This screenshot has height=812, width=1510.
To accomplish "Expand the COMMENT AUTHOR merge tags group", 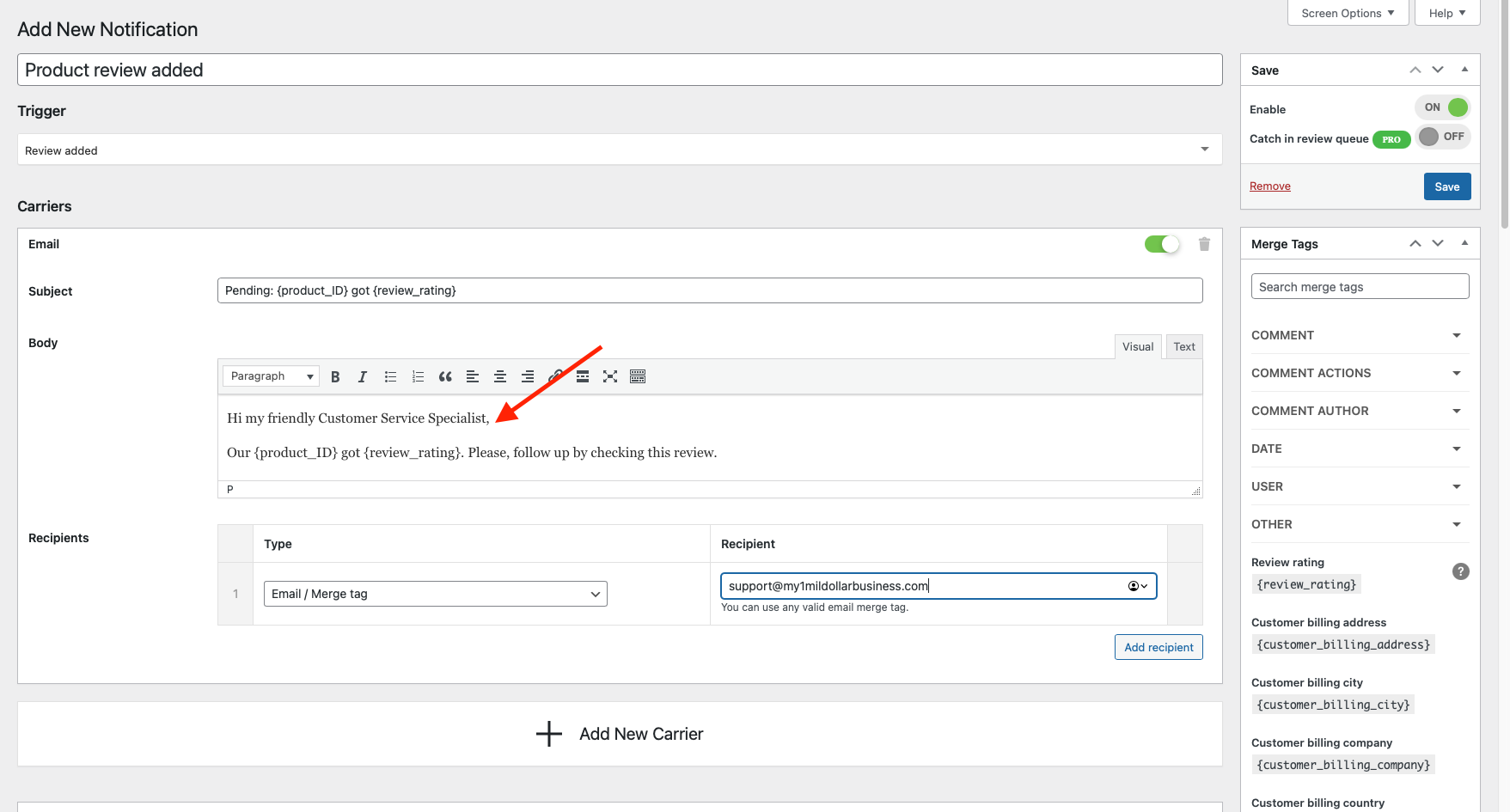I will tap(1359, 411).
